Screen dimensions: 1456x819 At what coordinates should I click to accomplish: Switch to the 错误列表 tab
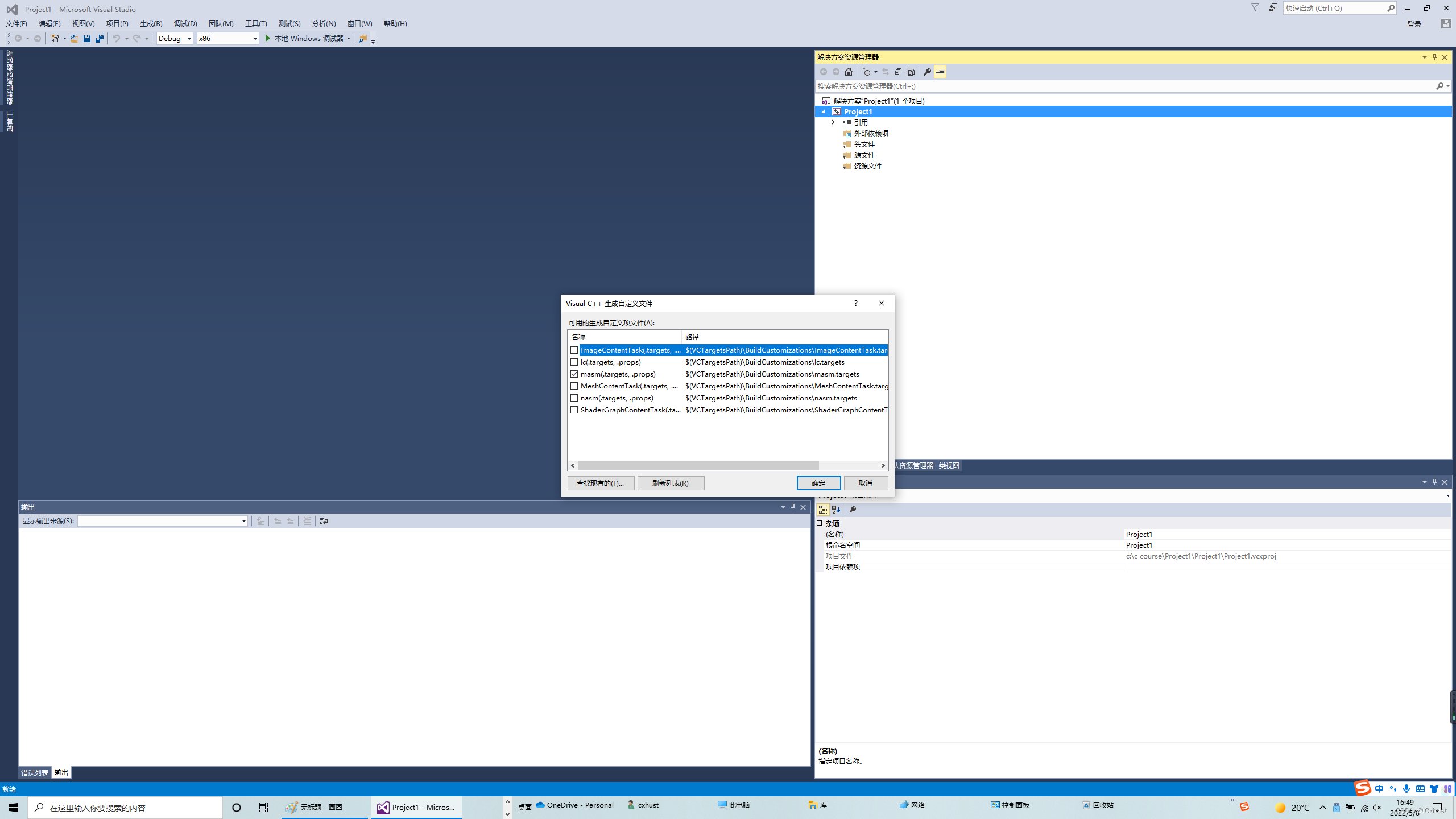coord(34,772)
